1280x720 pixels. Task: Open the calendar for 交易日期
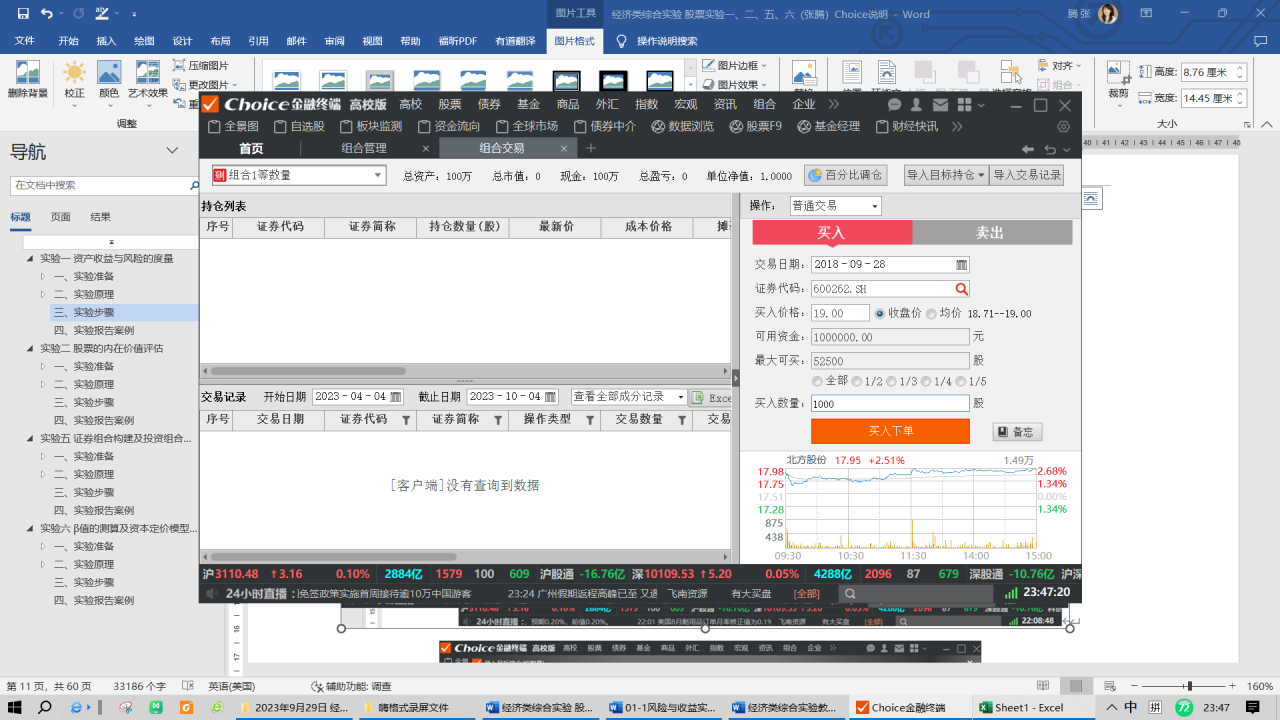tap(961, 264)
